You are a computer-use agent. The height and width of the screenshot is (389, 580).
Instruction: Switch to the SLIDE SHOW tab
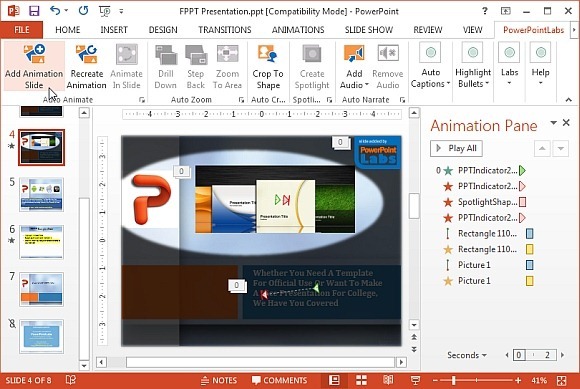(x=369, y=30)
